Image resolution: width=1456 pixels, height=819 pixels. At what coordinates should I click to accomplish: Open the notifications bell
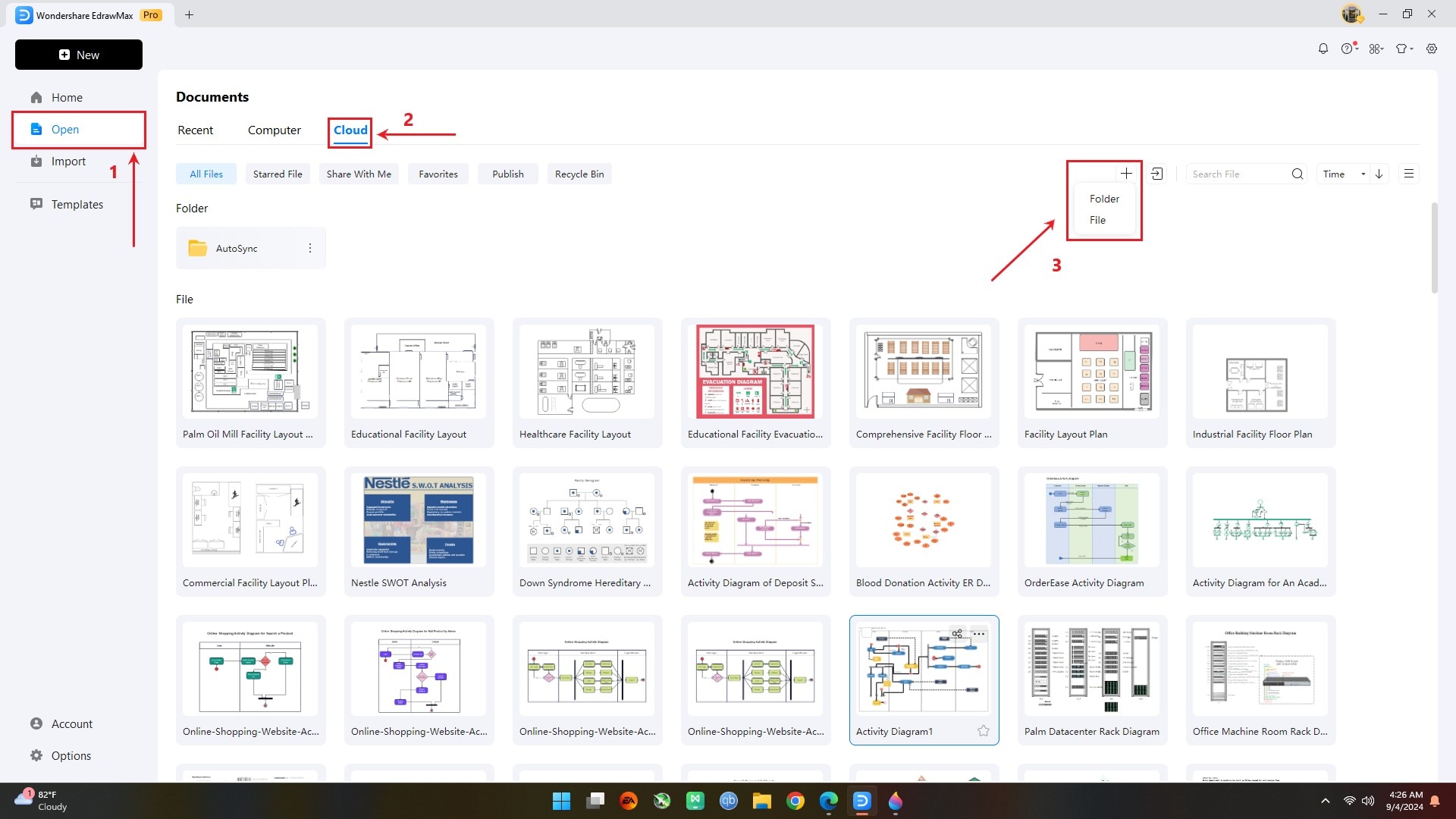tap(1323, 49)
